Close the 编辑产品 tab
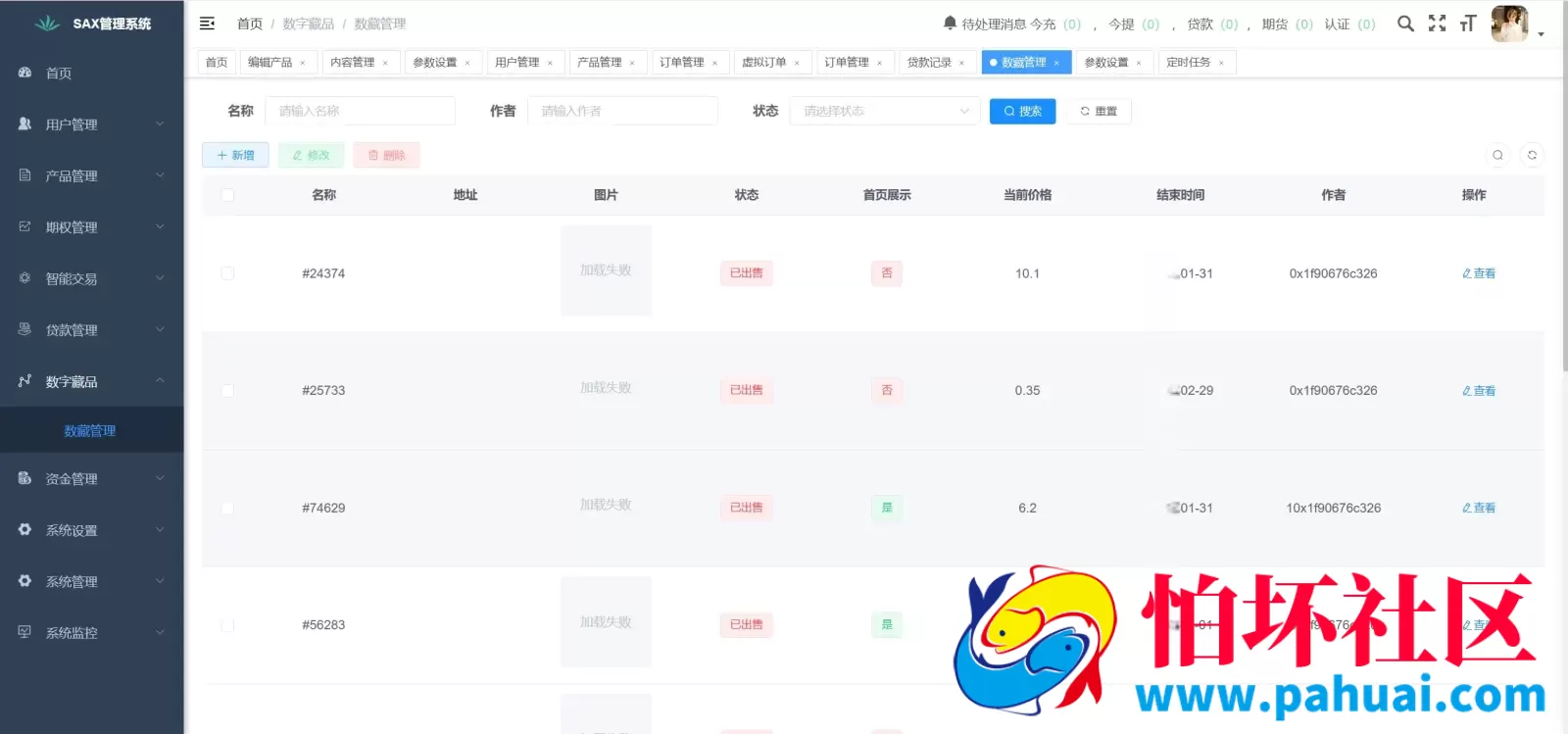The height and width of the screenshot is (734, 1568). pos(303,63)
